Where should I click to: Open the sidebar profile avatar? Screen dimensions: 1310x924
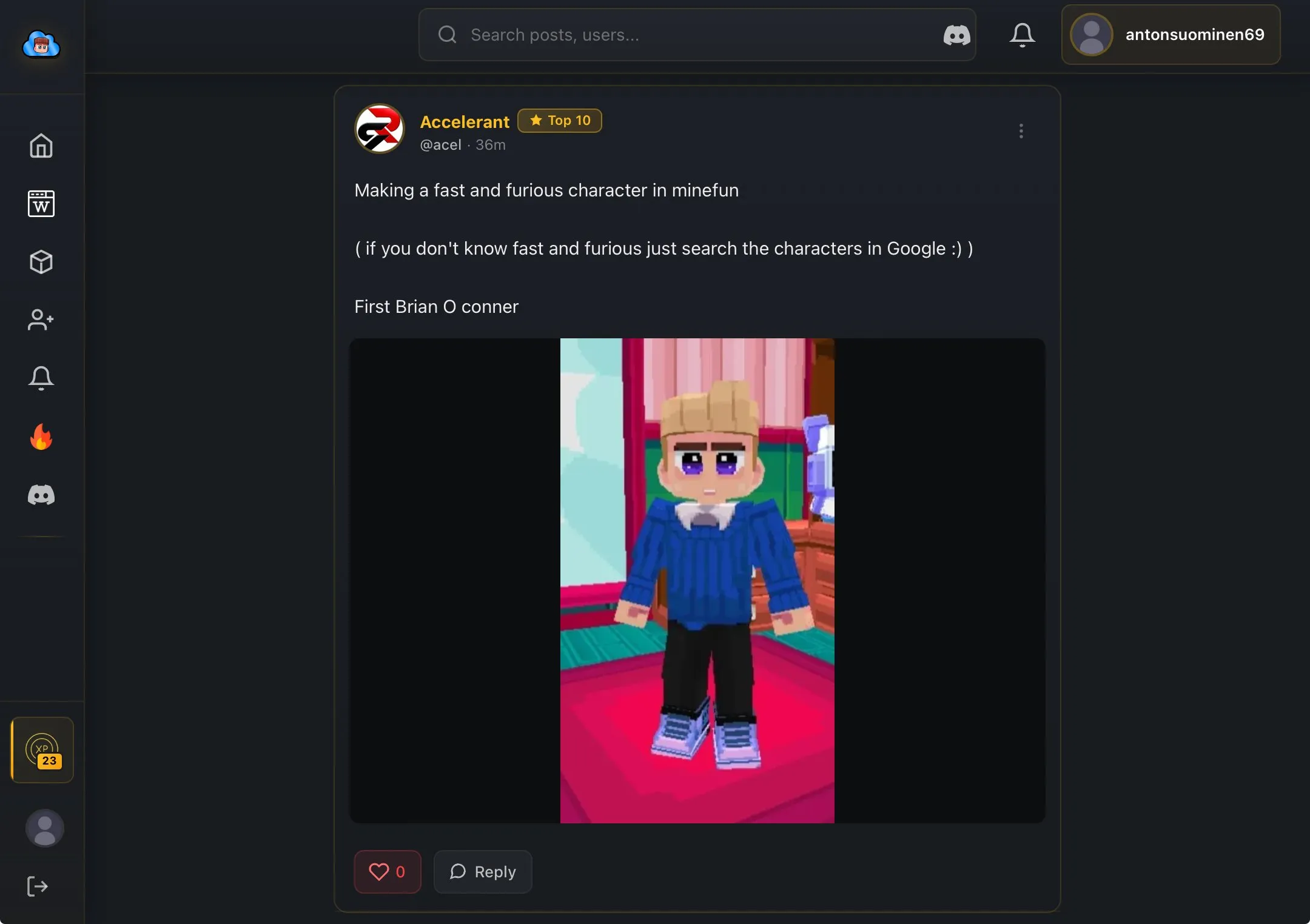click(45, 828)
